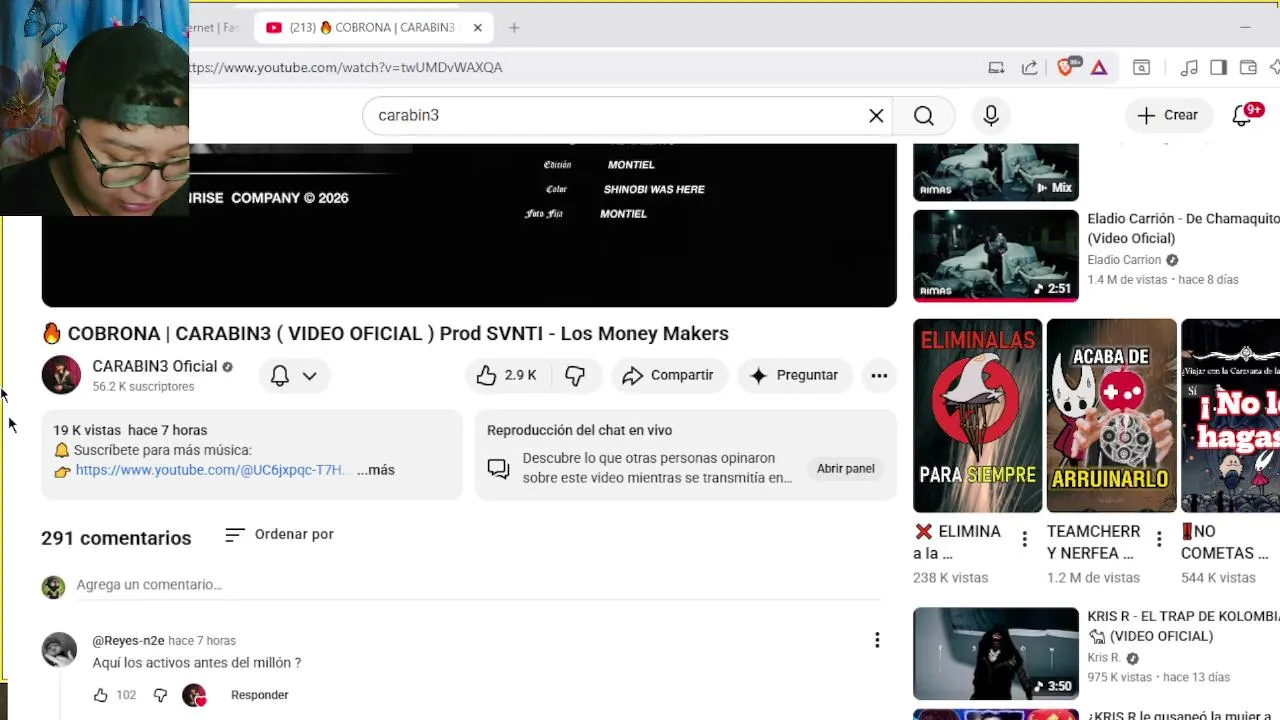Open @Reyes-n2e commenter profile
The height and width of the screenshot is (720, 1280).
[128, 641]
